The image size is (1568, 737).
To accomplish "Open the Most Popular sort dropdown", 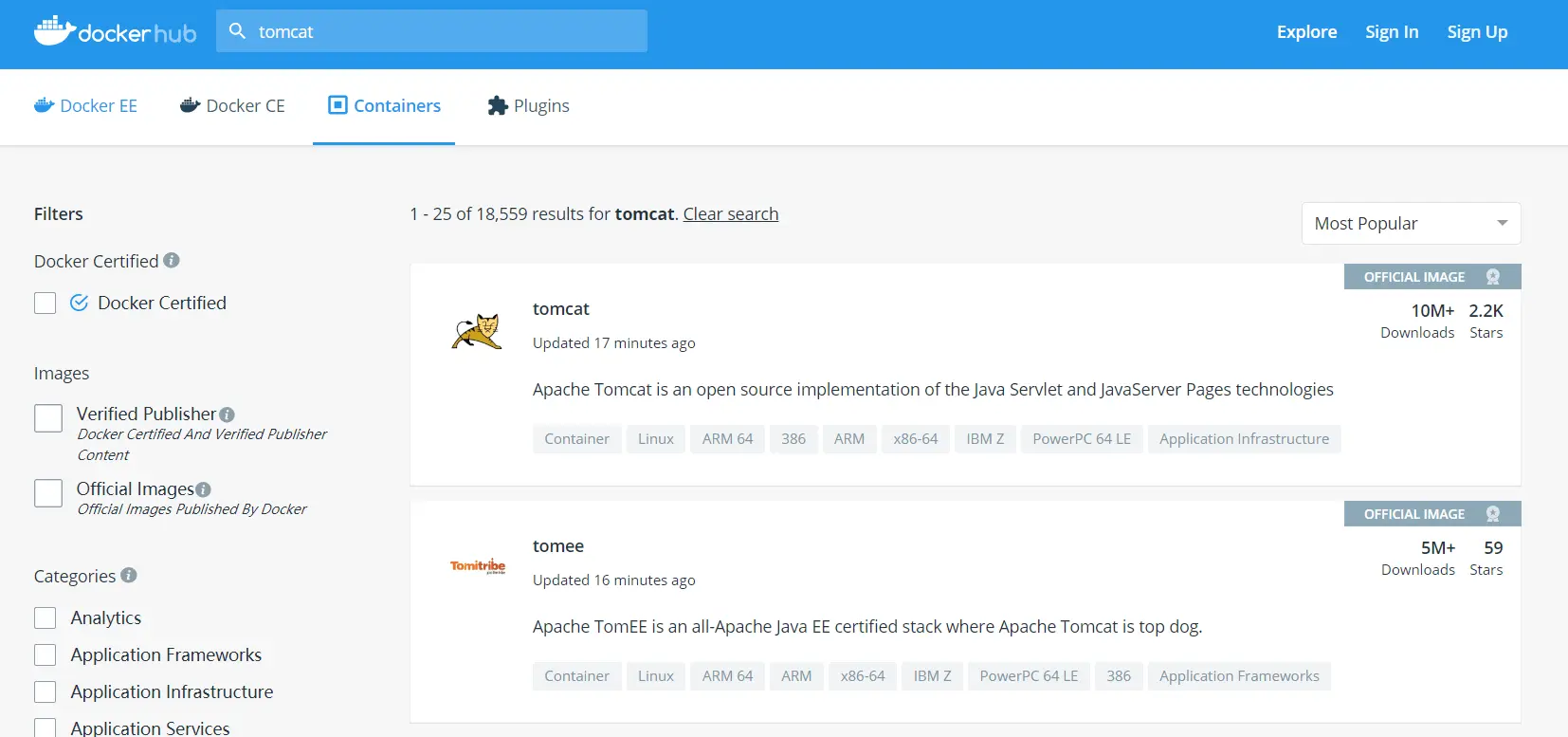I will click(x=1412, y=224).
